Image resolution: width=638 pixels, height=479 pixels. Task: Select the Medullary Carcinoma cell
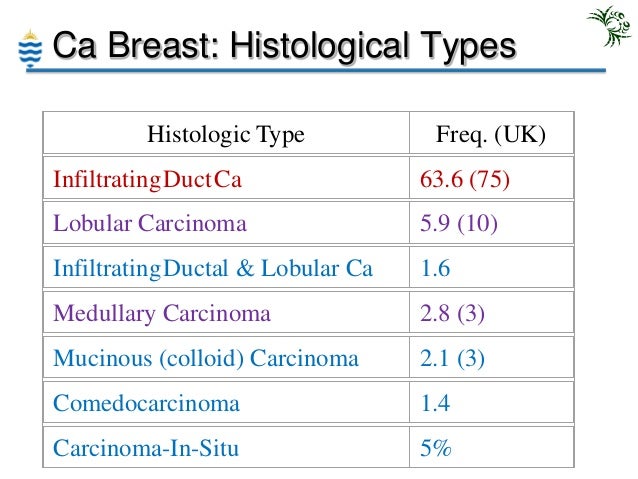[x=162, y=313]
